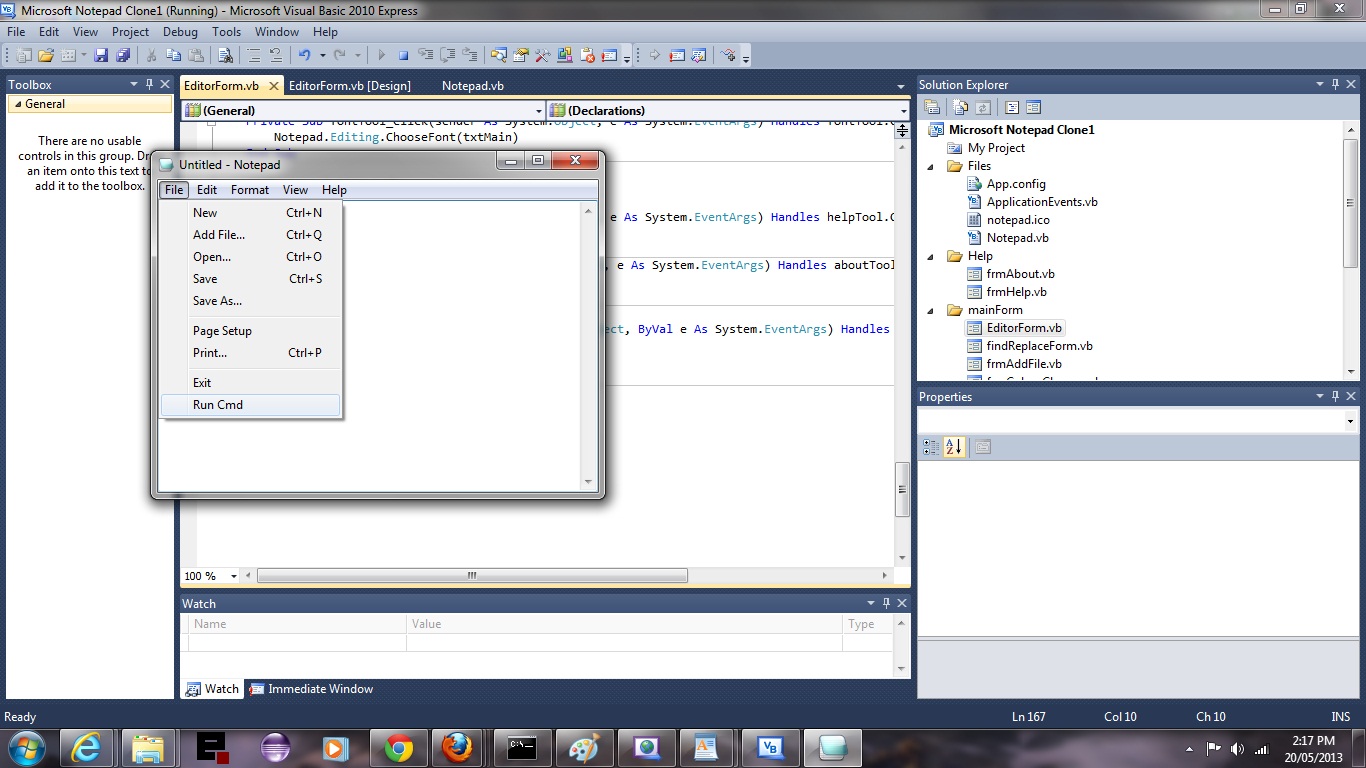Select Add File... in Notepad File menu

click(251, 234)
